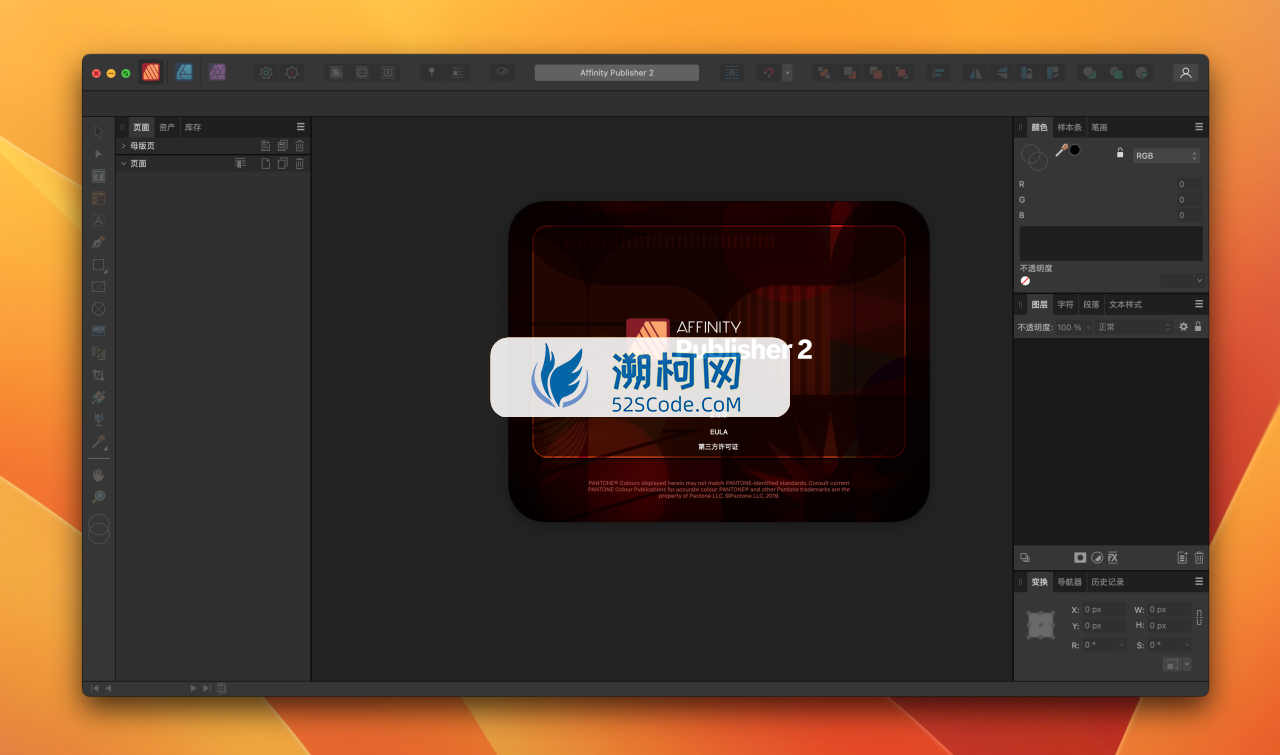Select the Colour Picker tool in toolbox
Viewport: 1280px width, 755px height.
pyautogui.click(x=98, y=442)
